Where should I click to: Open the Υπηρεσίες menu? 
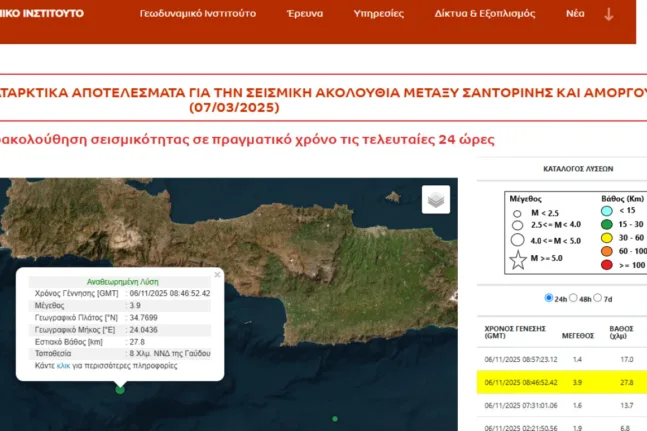(379, 15)
